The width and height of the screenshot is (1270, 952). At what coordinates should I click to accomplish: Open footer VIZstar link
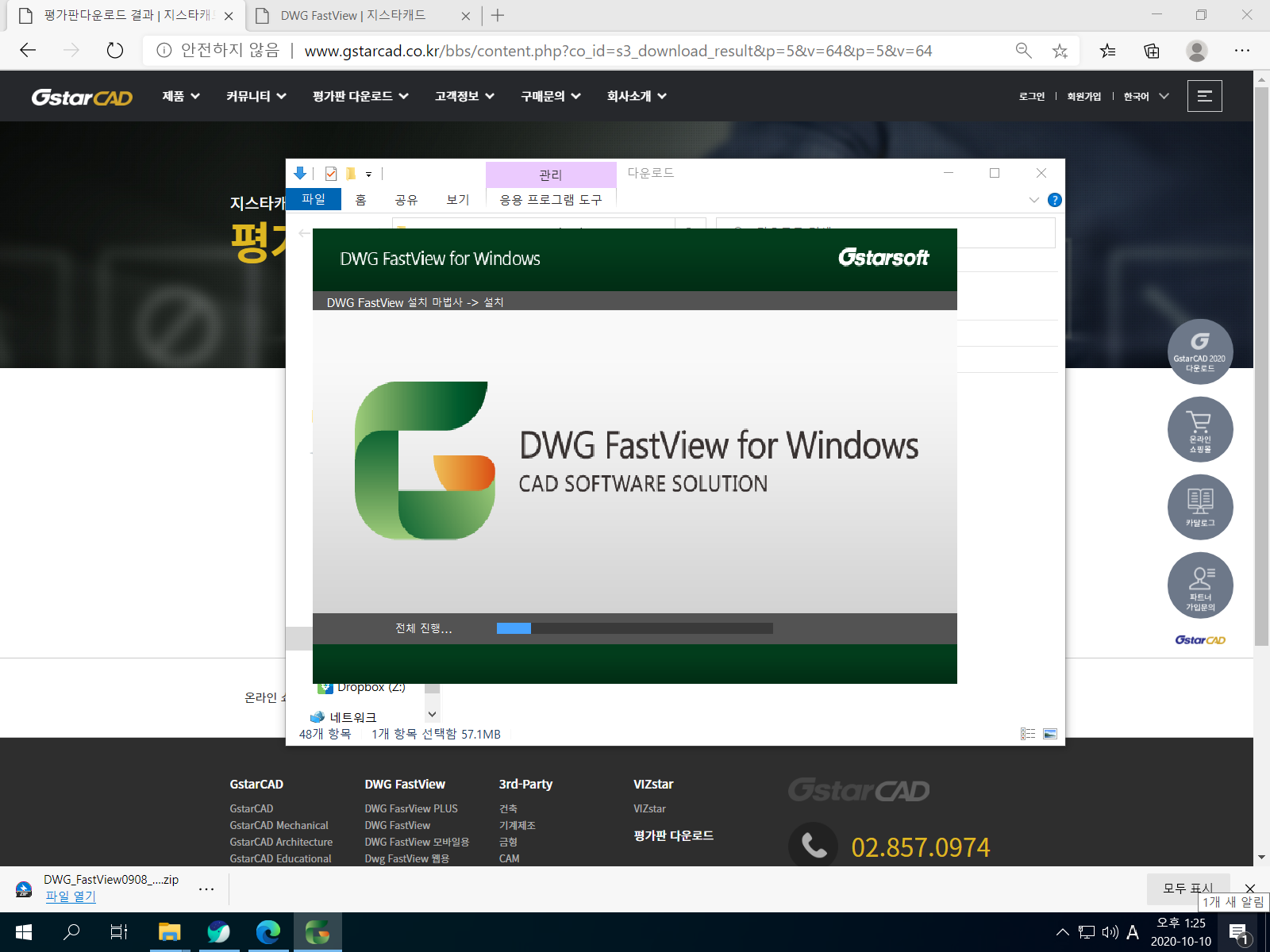coord(649,808)
